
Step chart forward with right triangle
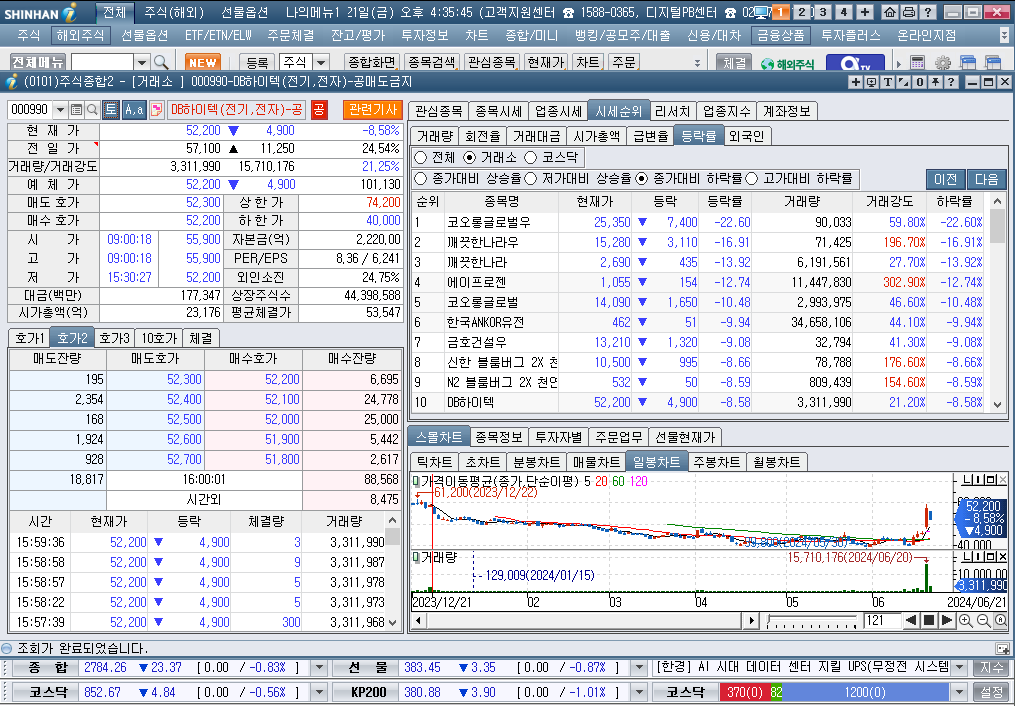tap(946, 621)
